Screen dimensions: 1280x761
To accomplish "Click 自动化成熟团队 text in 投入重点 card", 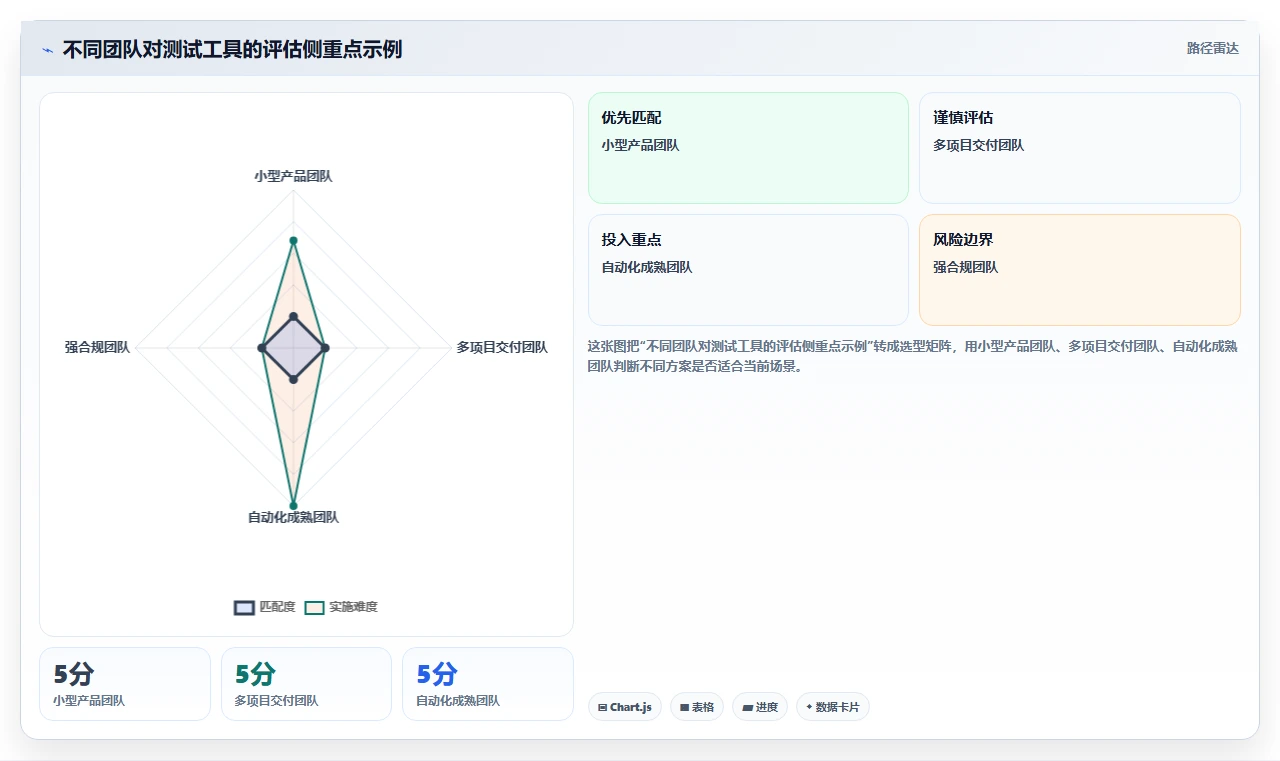I will pyautogui.click(x=647, y=267).
